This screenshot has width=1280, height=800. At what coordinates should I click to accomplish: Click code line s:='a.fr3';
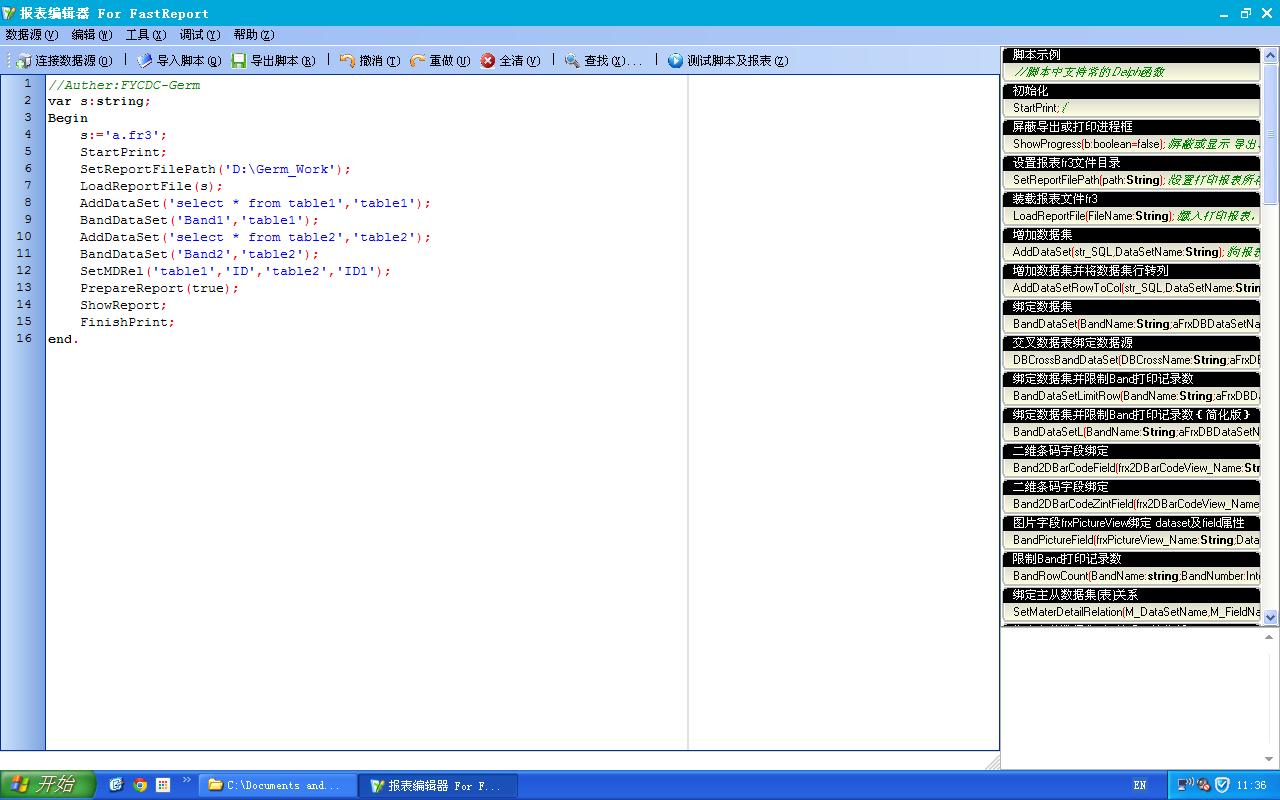[124, 135]
